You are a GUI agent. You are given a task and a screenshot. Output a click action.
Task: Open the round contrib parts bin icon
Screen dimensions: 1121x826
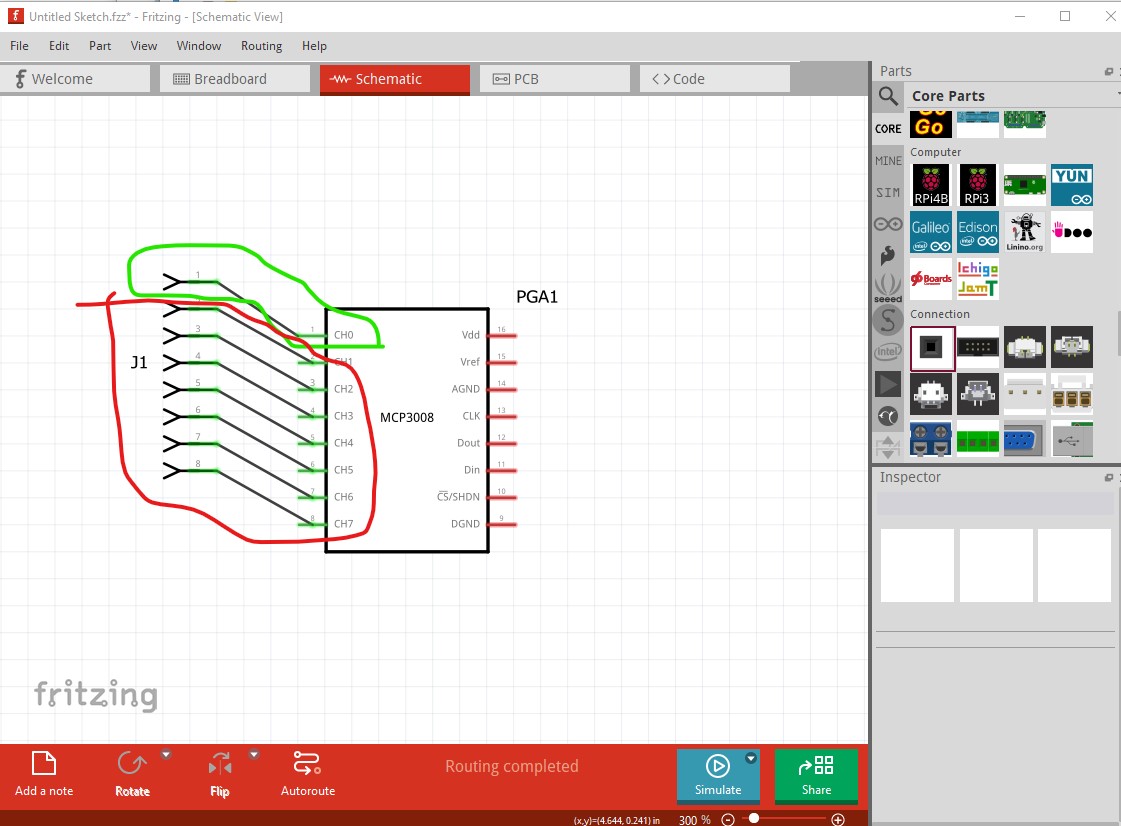coord(888,416)
